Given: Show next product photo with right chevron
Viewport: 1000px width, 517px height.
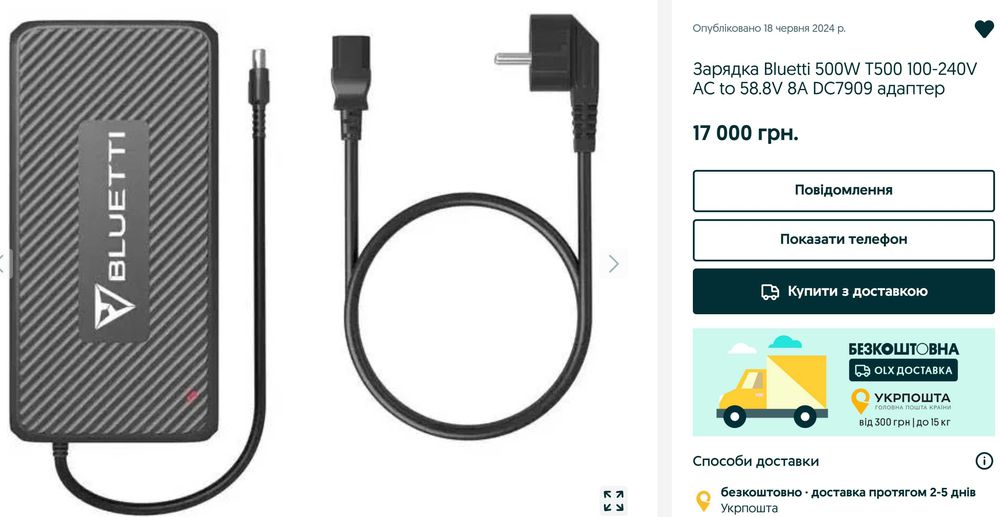Looking at the screenshot, I should click(x=614, y=263).
